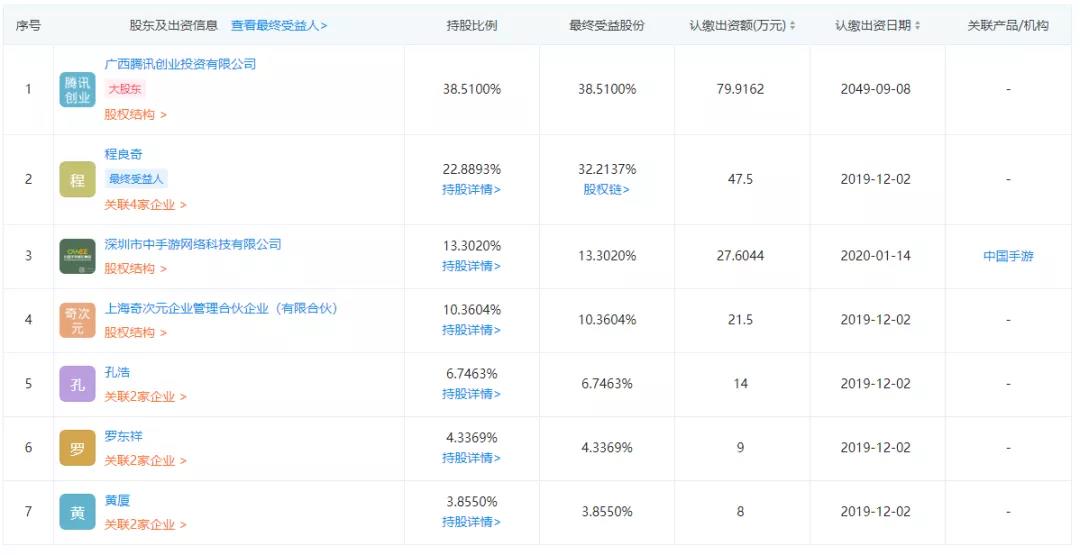Open 深圳市中手游网络科技有限公司 company page
The width and height of the screenshot is (1080, 555).
click(x=193, y=244)
